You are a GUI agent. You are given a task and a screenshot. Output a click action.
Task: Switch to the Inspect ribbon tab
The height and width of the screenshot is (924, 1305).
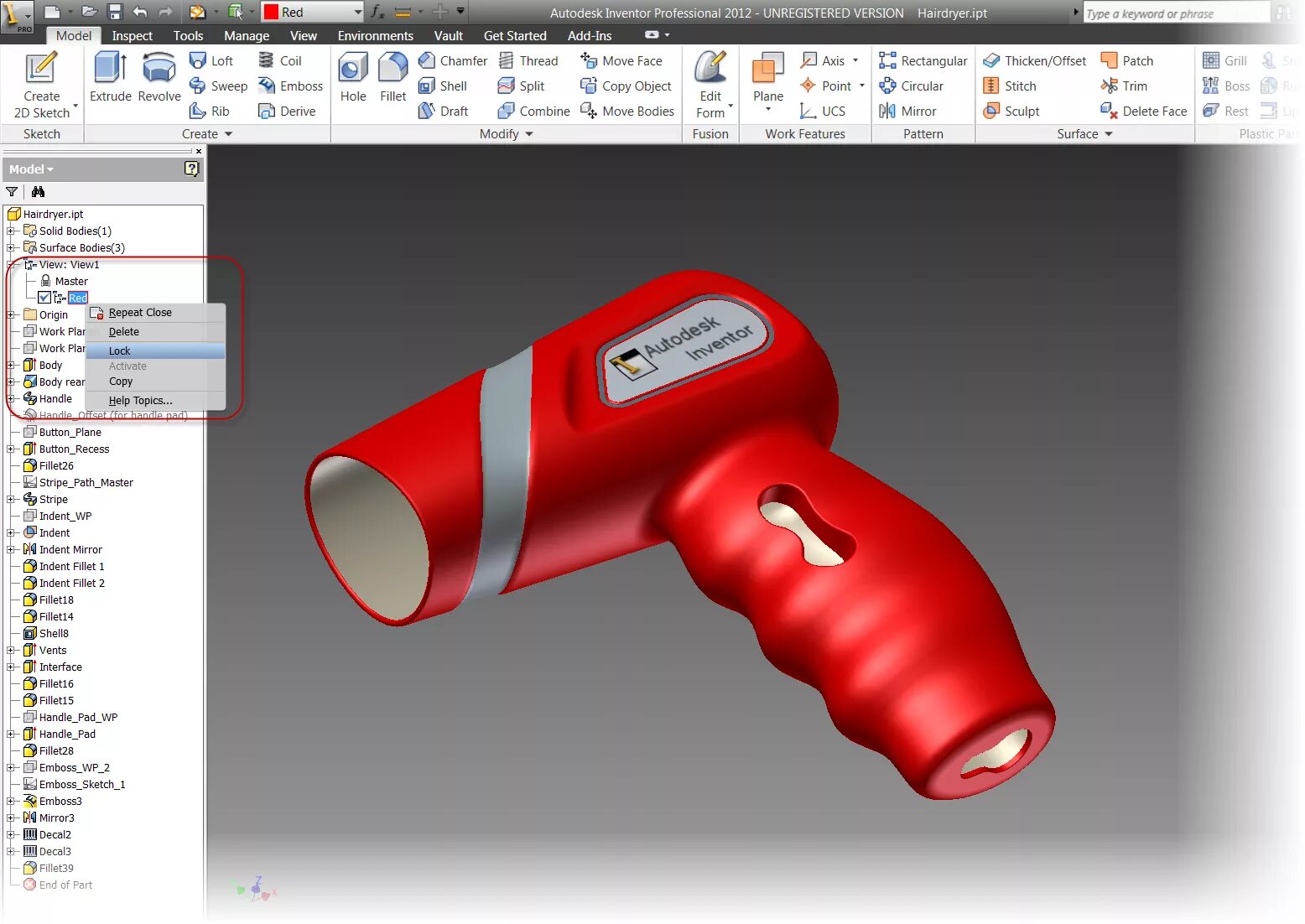point(133,35)
